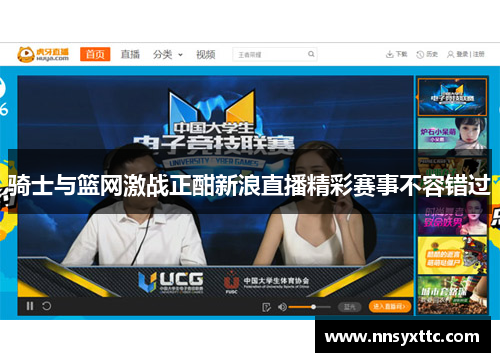Open the 历史 viewing history
The width and height of the screenshot is (500, 362).
(x=427, y=54)
